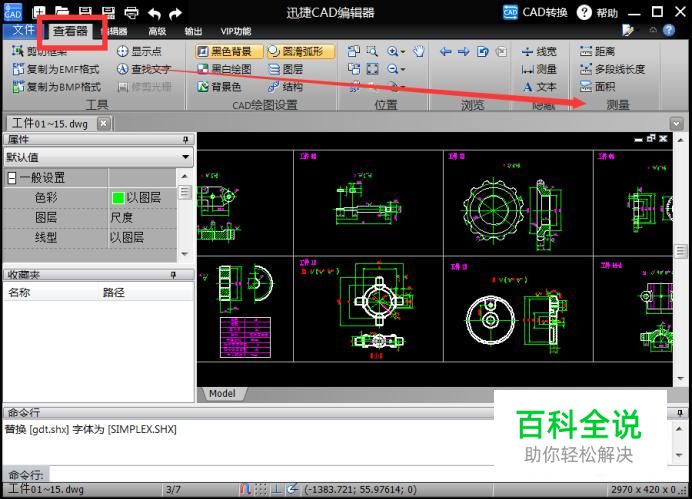Toggle 文本 text display
Image resolution: width=692 pixels, height=499 pixels.
click(539, 87)
